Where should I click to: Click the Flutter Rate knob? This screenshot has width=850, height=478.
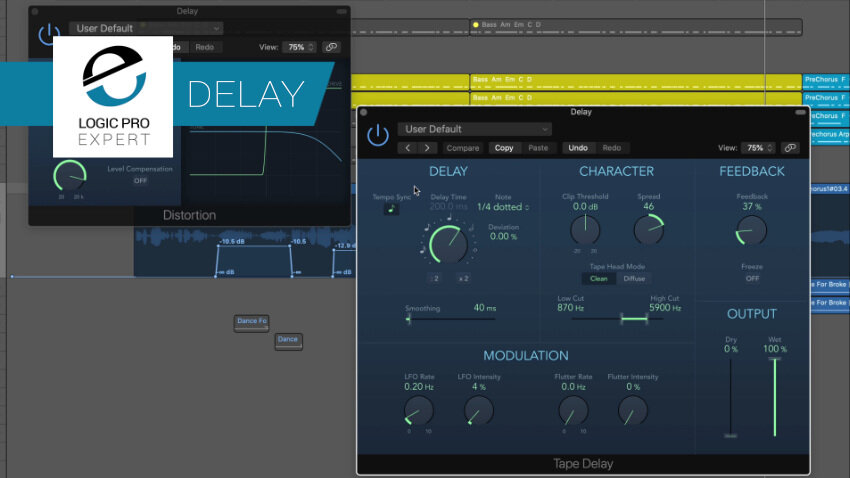click(573, 410)
